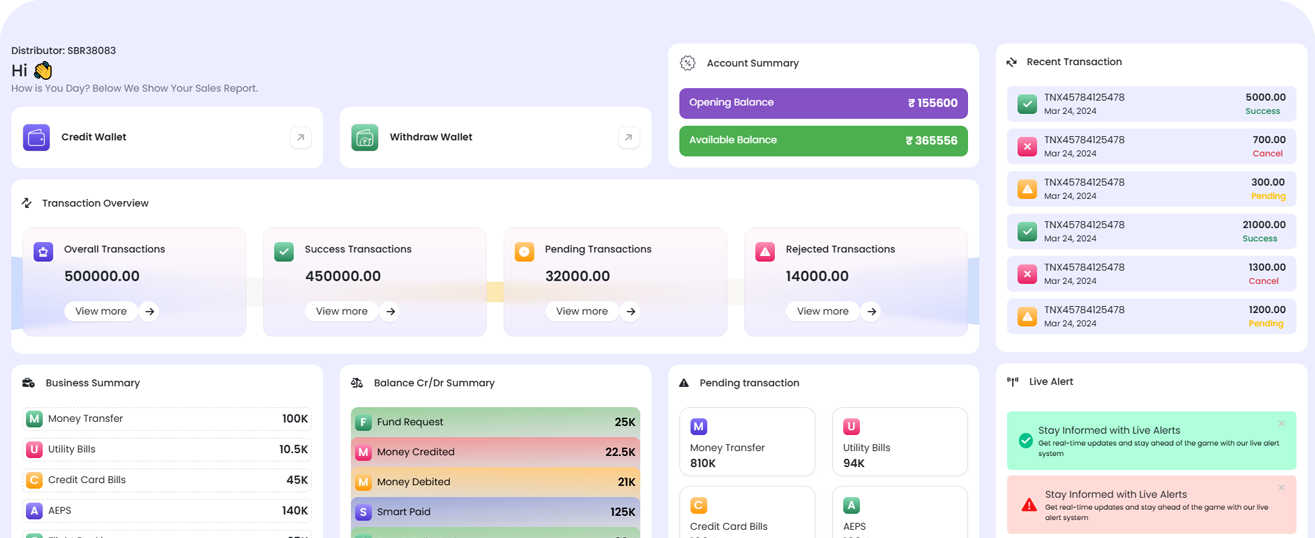Open the Credit Wallet card
Viewport: 1315px width, 538px height.
click(x=167, y=137)
